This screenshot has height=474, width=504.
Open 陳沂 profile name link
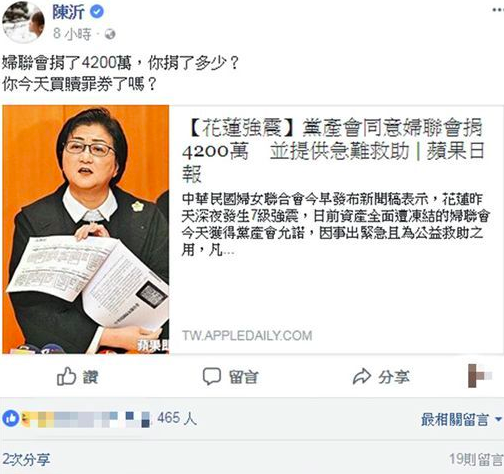pyautogui.click(x=68, y=12)
